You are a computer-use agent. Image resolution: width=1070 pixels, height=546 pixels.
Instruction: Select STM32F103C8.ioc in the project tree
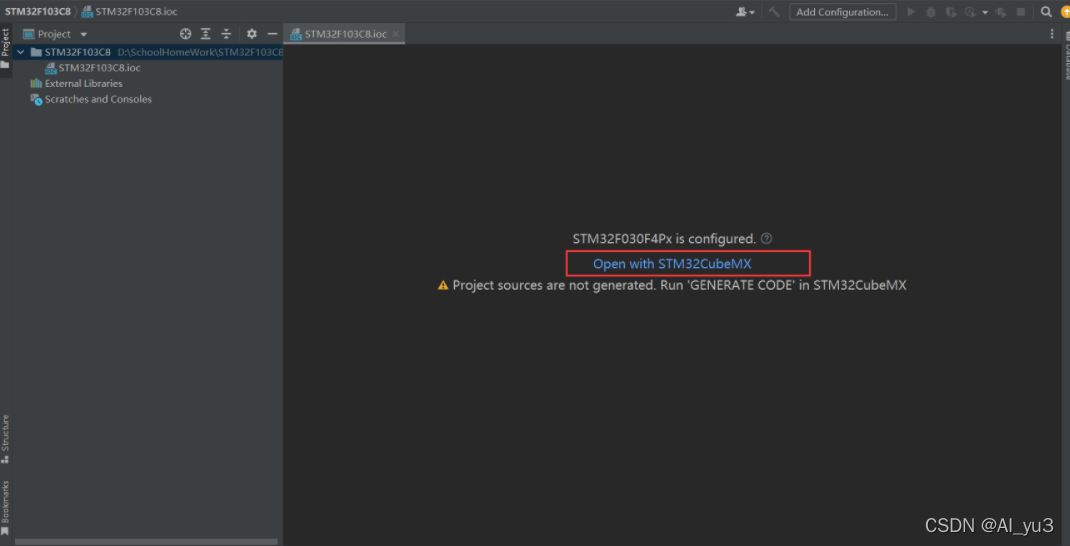point(93,68)
